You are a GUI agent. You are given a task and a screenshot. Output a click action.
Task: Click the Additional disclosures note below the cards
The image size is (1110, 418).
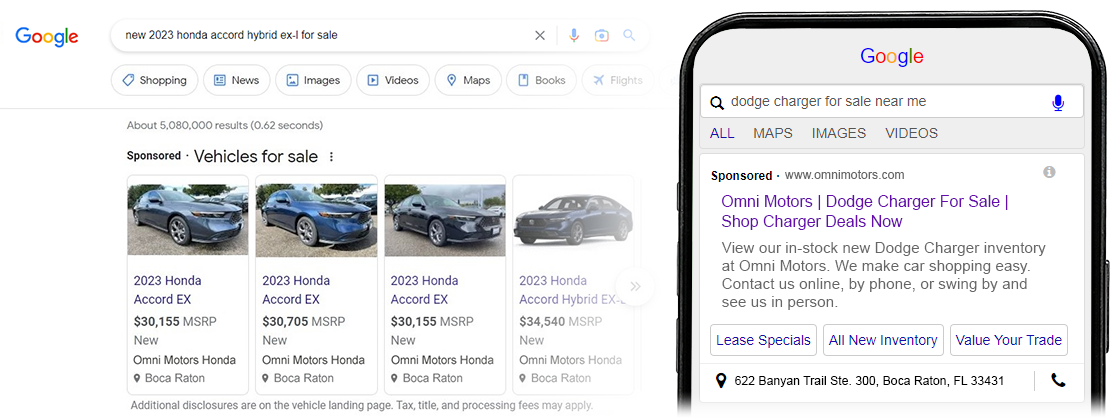click(361, 406)
